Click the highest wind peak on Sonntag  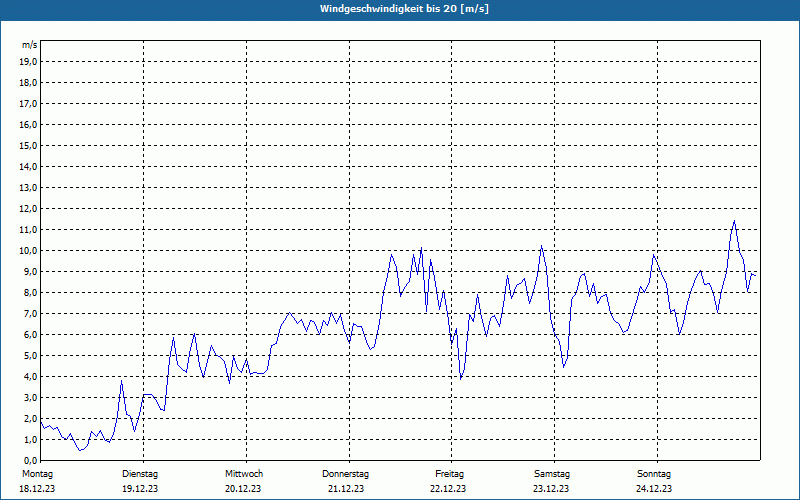pyautogui.click(x=734, y=221)
